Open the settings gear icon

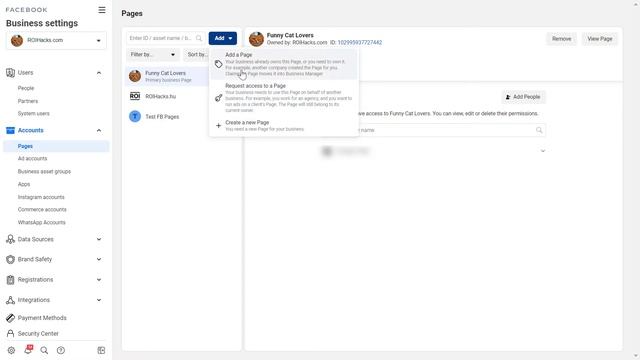tap(11, 350)
